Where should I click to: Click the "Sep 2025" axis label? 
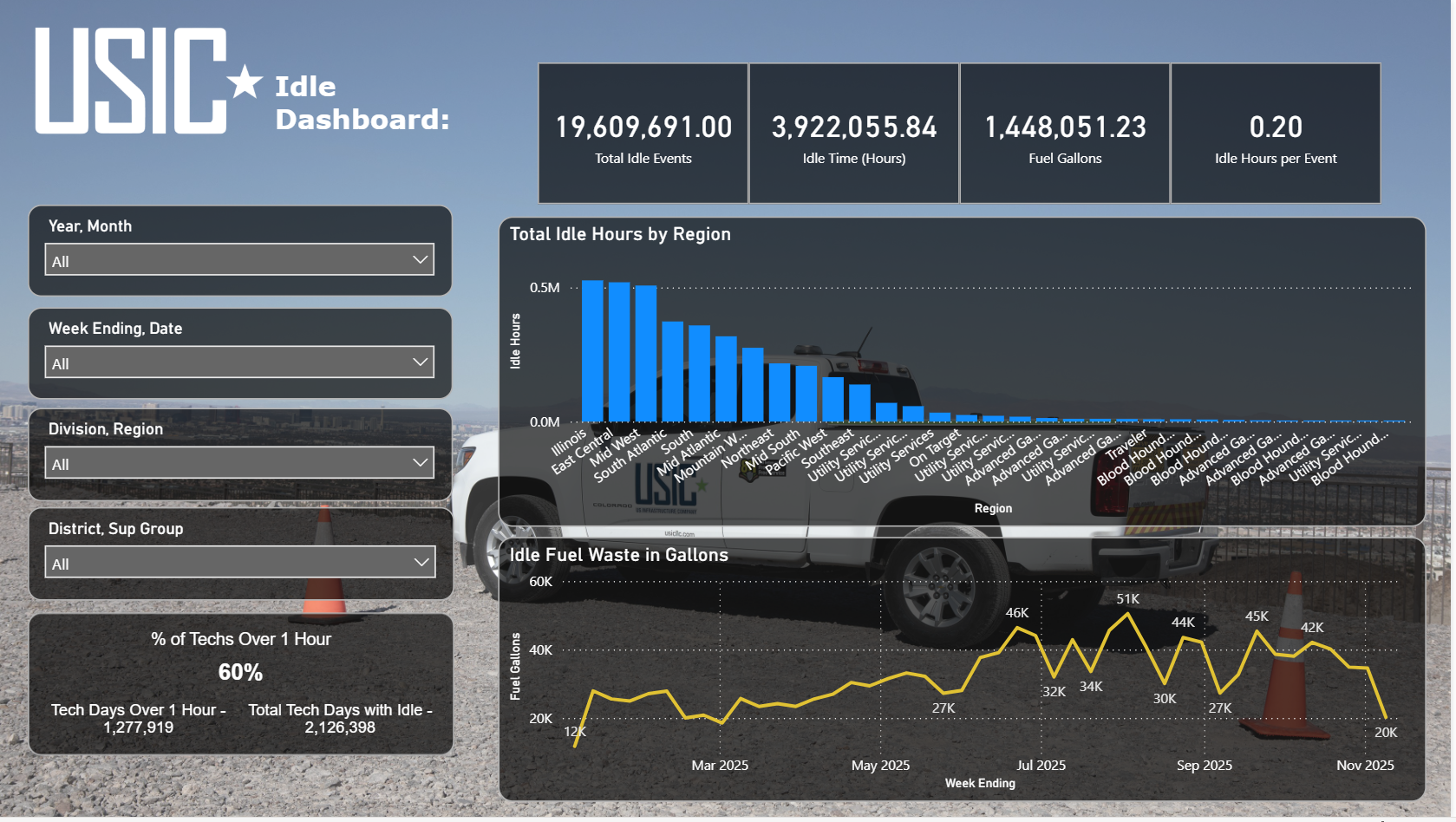pos(1204,766)
